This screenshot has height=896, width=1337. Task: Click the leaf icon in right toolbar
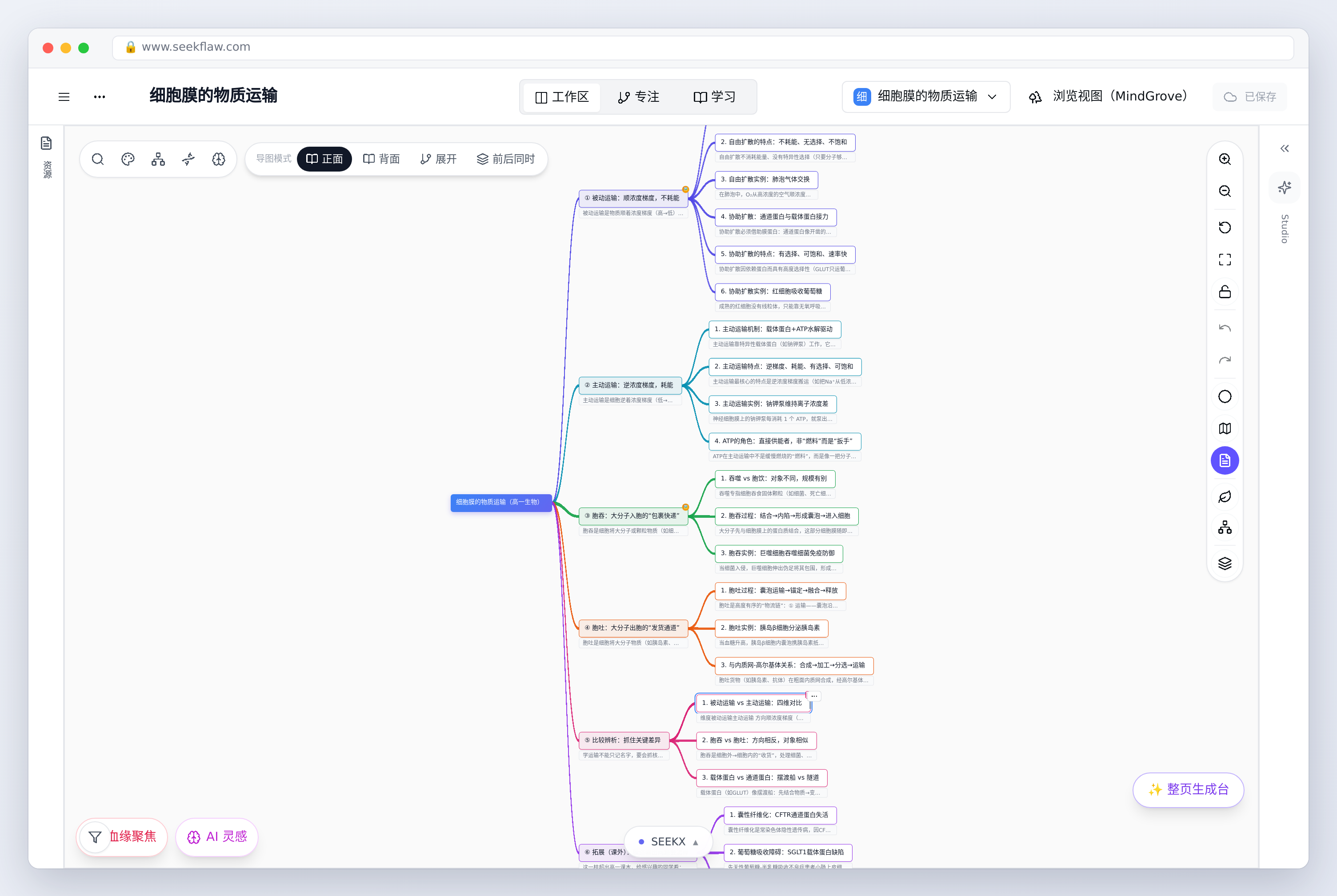(x=1225, y=496)
